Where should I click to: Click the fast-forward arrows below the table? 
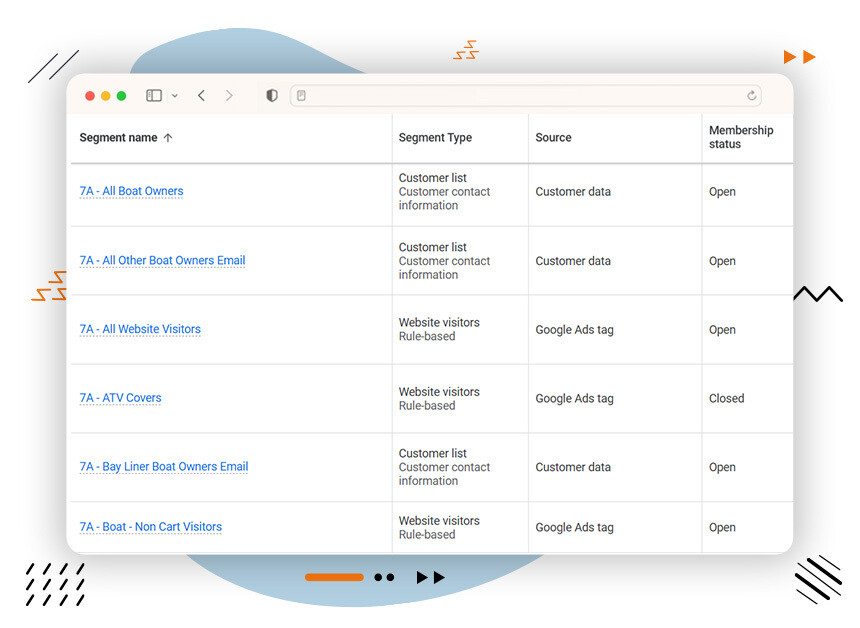[430, 577]
